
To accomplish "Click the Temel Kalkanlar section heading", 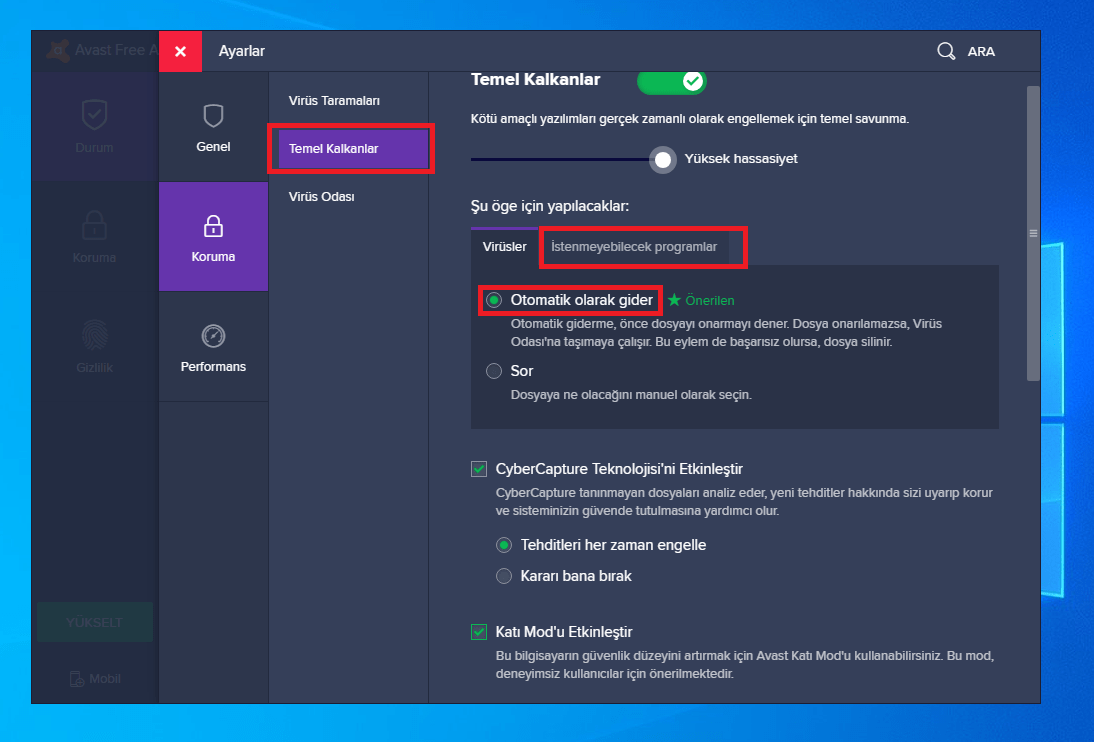I will [535, 80].
